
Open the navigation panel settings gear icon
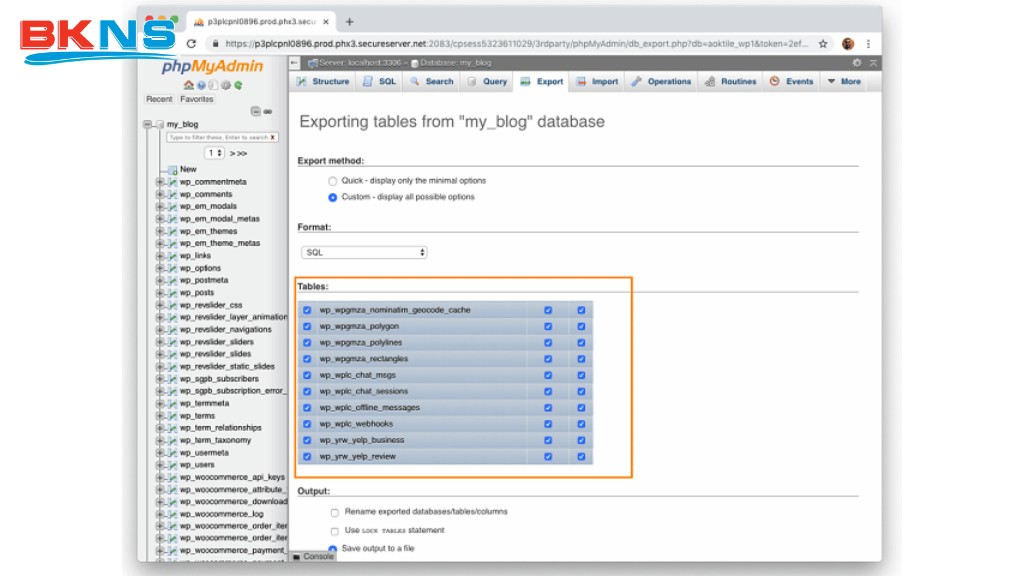(x=224, y=85)
